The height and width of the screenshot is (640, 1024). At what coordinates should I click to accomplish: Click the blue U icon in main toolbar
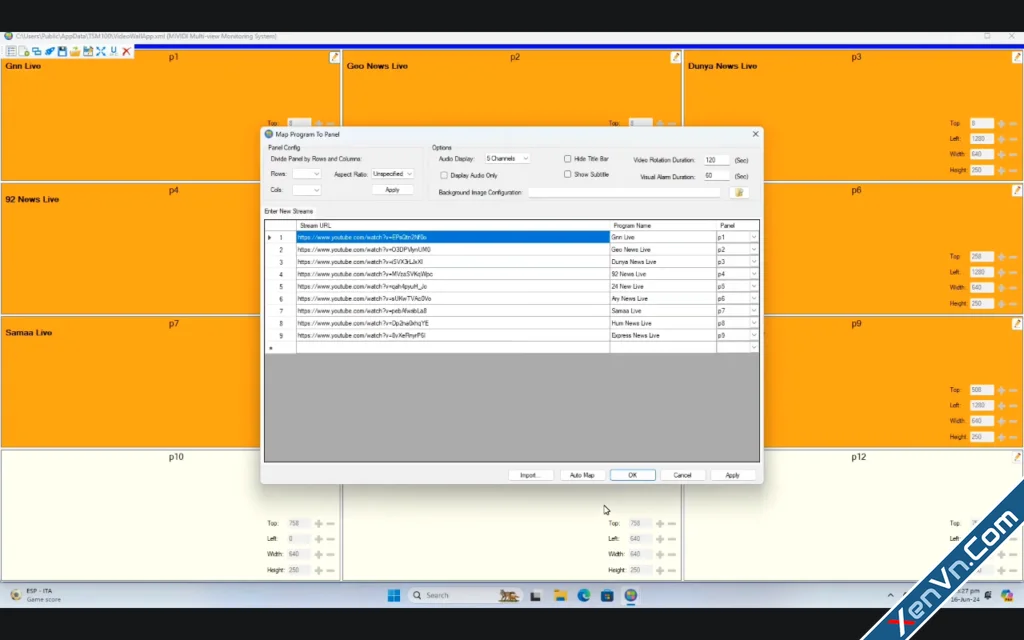click(x=114, y=51)
